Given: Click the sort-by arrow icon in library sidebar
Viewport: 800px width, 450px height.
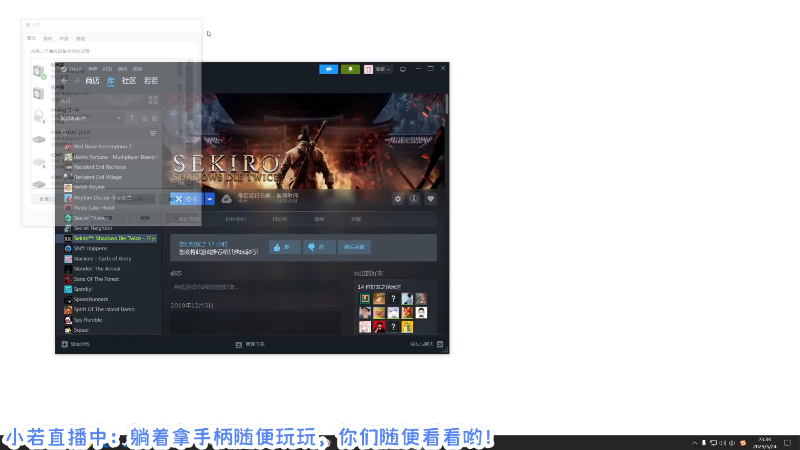Looking at the screenshot, I should tap(132, 118).
